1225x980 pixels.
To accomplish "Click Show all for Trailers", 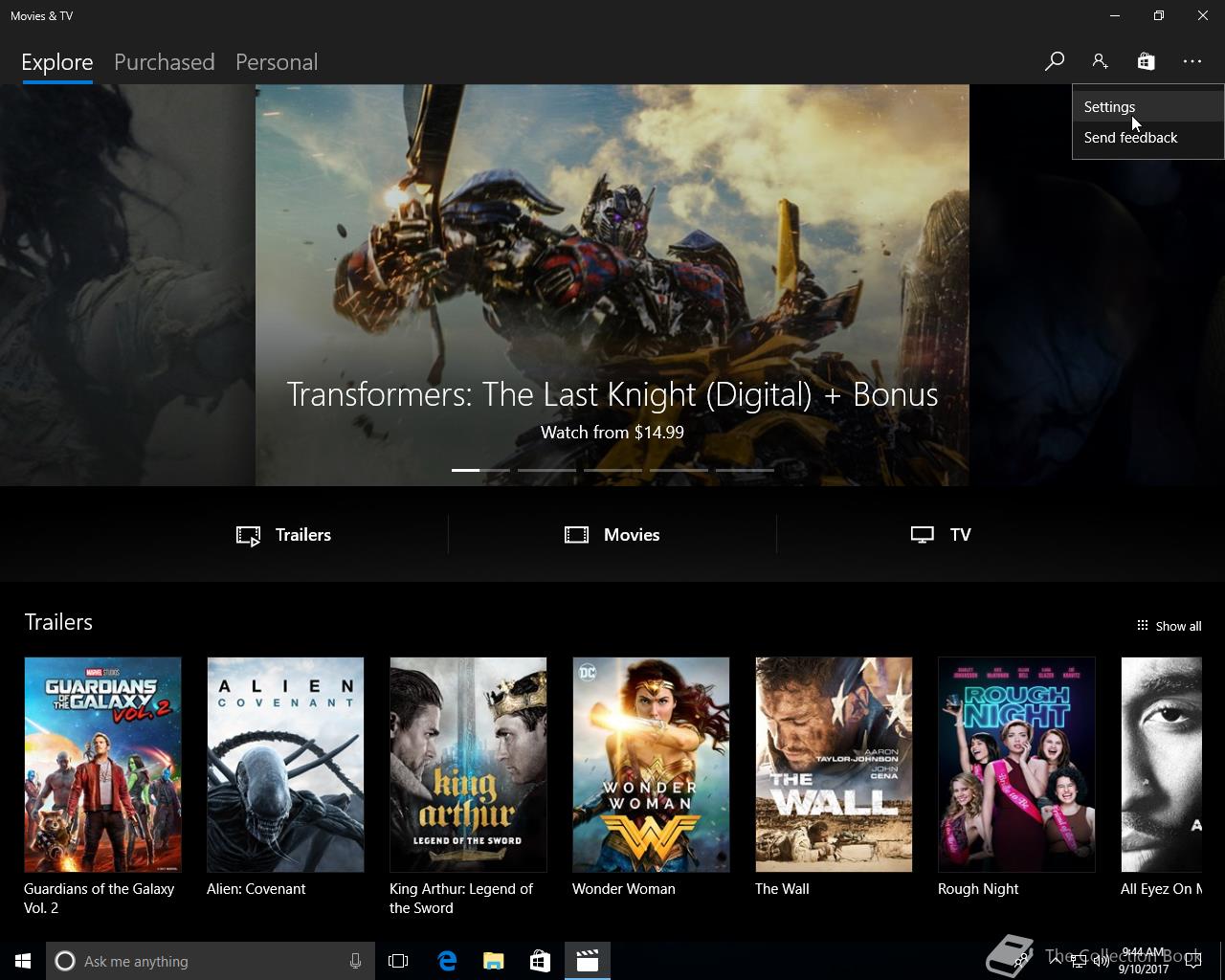I will 1169,626.
